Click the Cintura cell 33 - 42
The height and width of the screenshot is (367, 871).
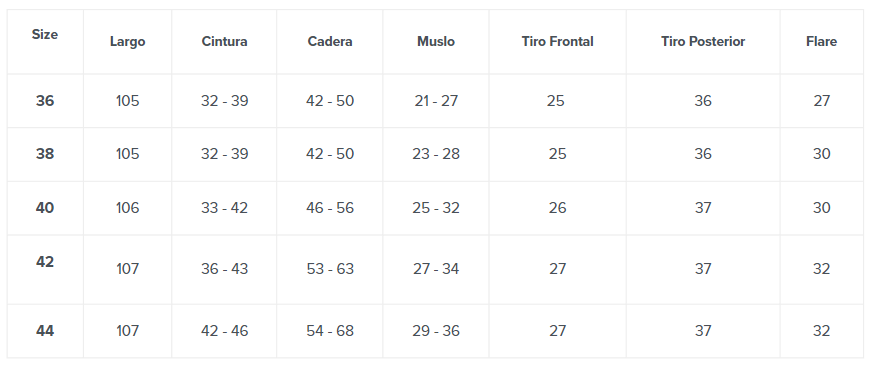coord(224,208)
